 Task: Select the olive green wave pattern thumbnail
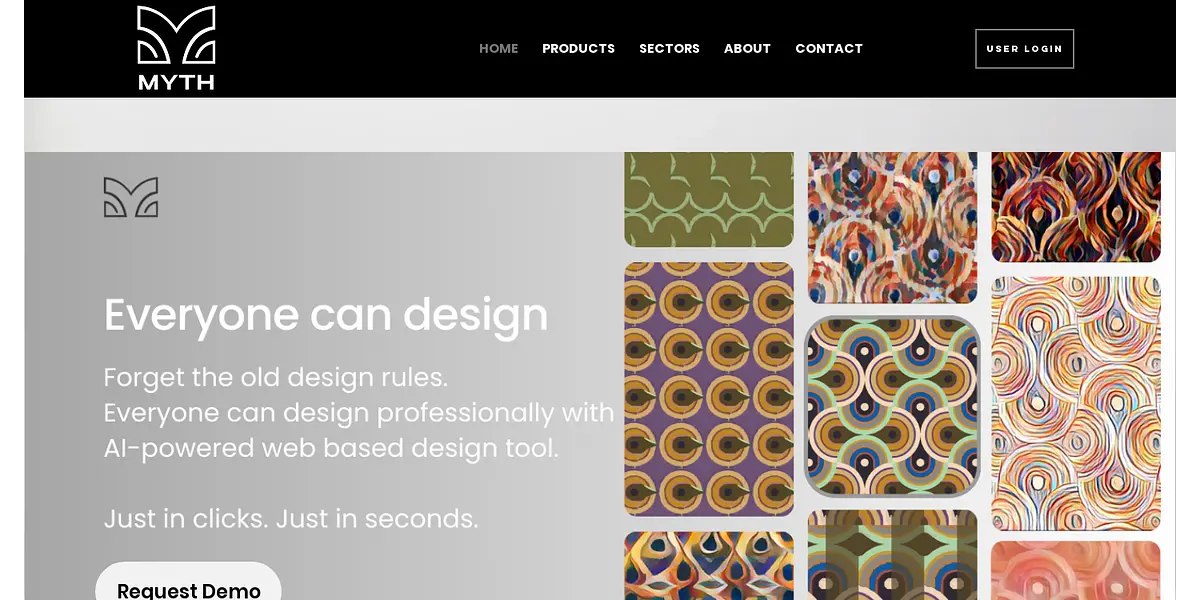pyautogui.click(x=708, y=200)
